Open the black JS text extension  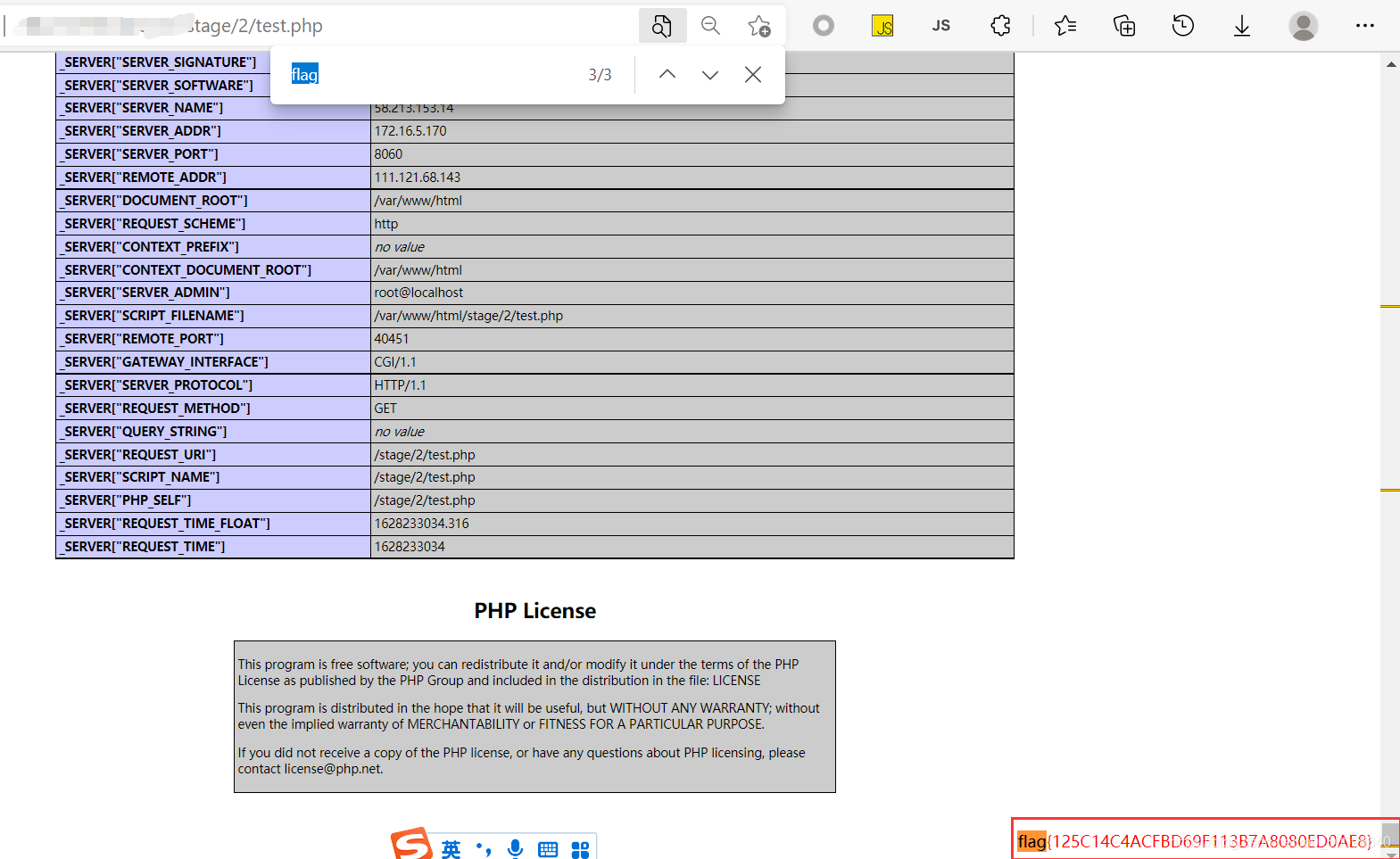[941, 26]
